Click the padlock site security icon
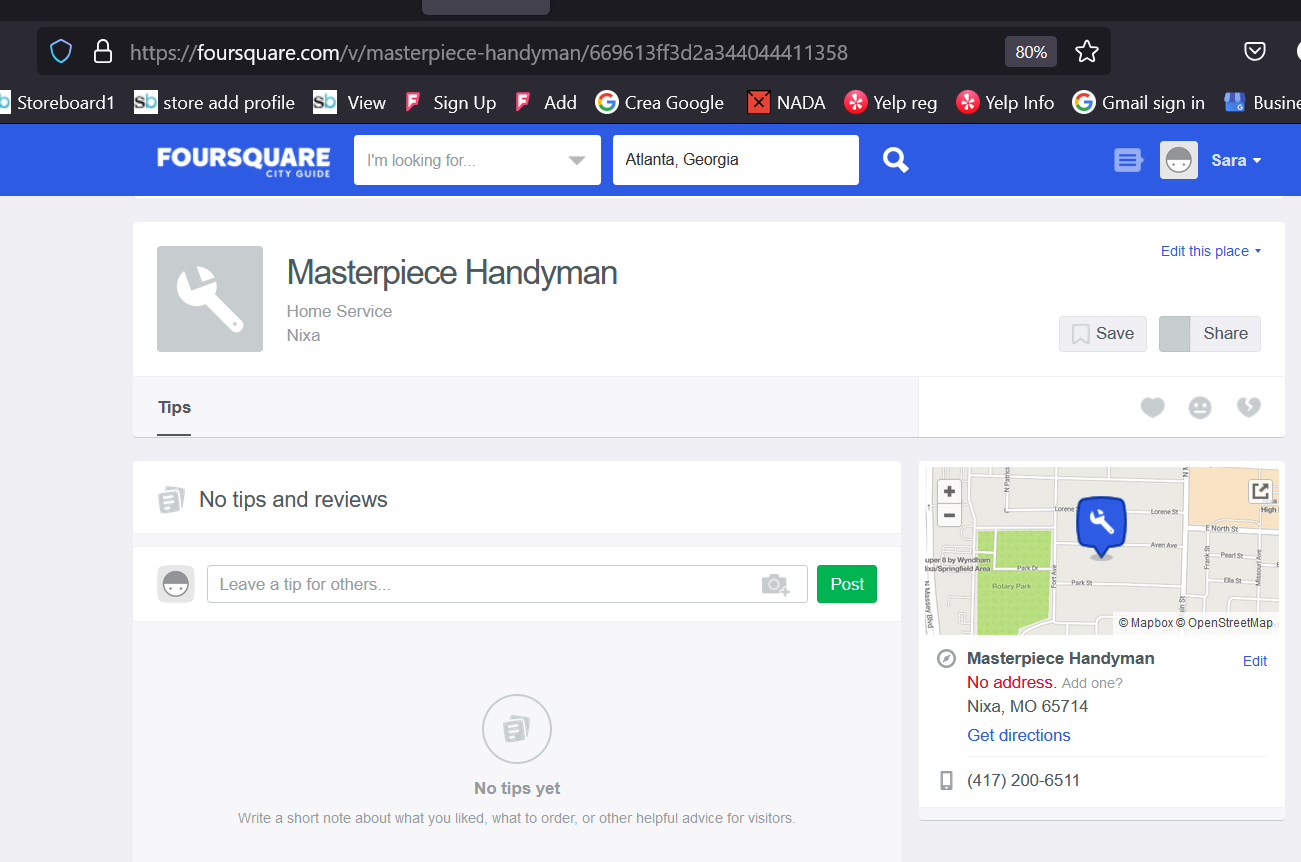 tap(102, 51)
